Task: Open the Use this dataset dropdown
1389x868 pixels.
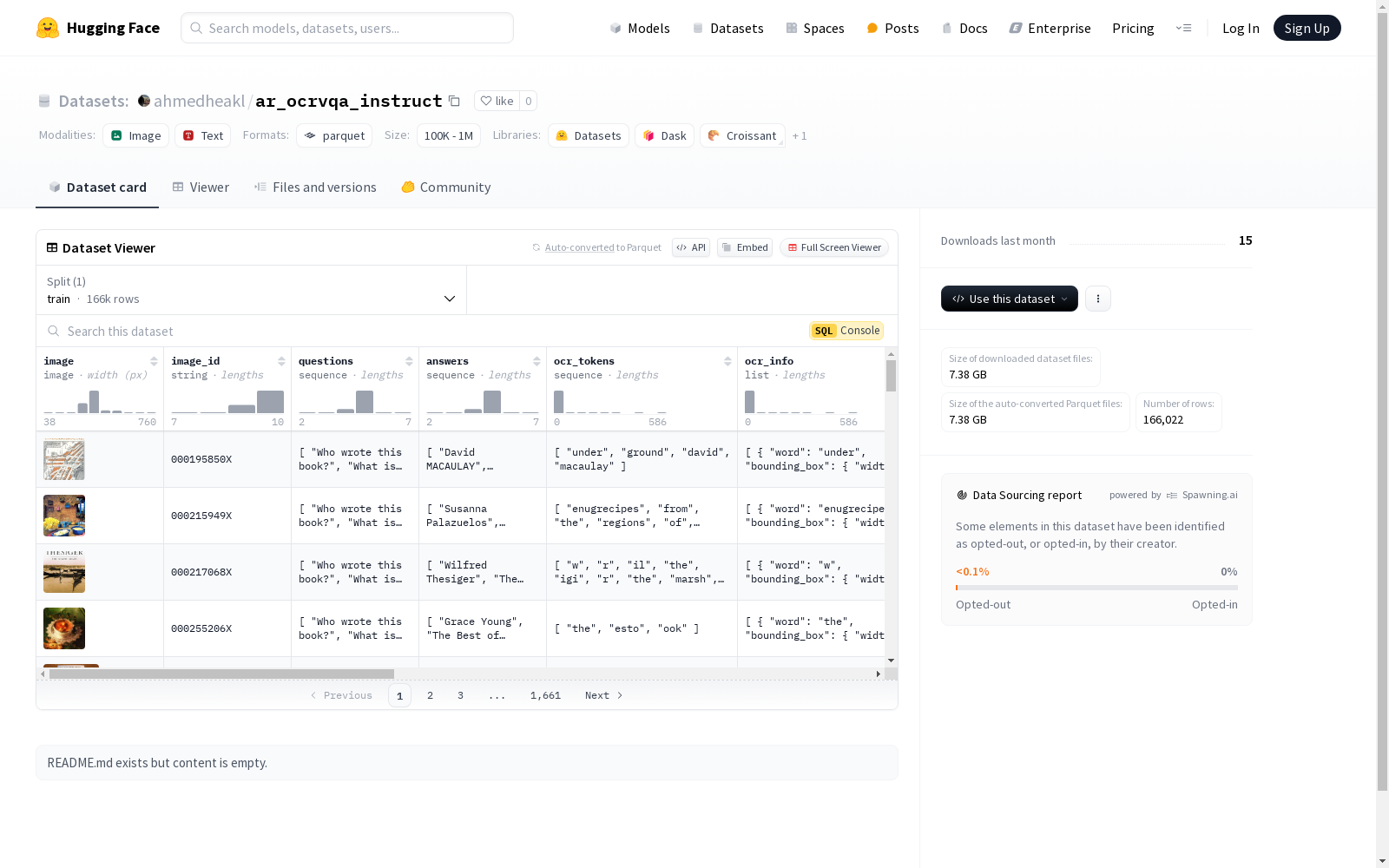Action: pyautogui.click(x=1010, y=299)
